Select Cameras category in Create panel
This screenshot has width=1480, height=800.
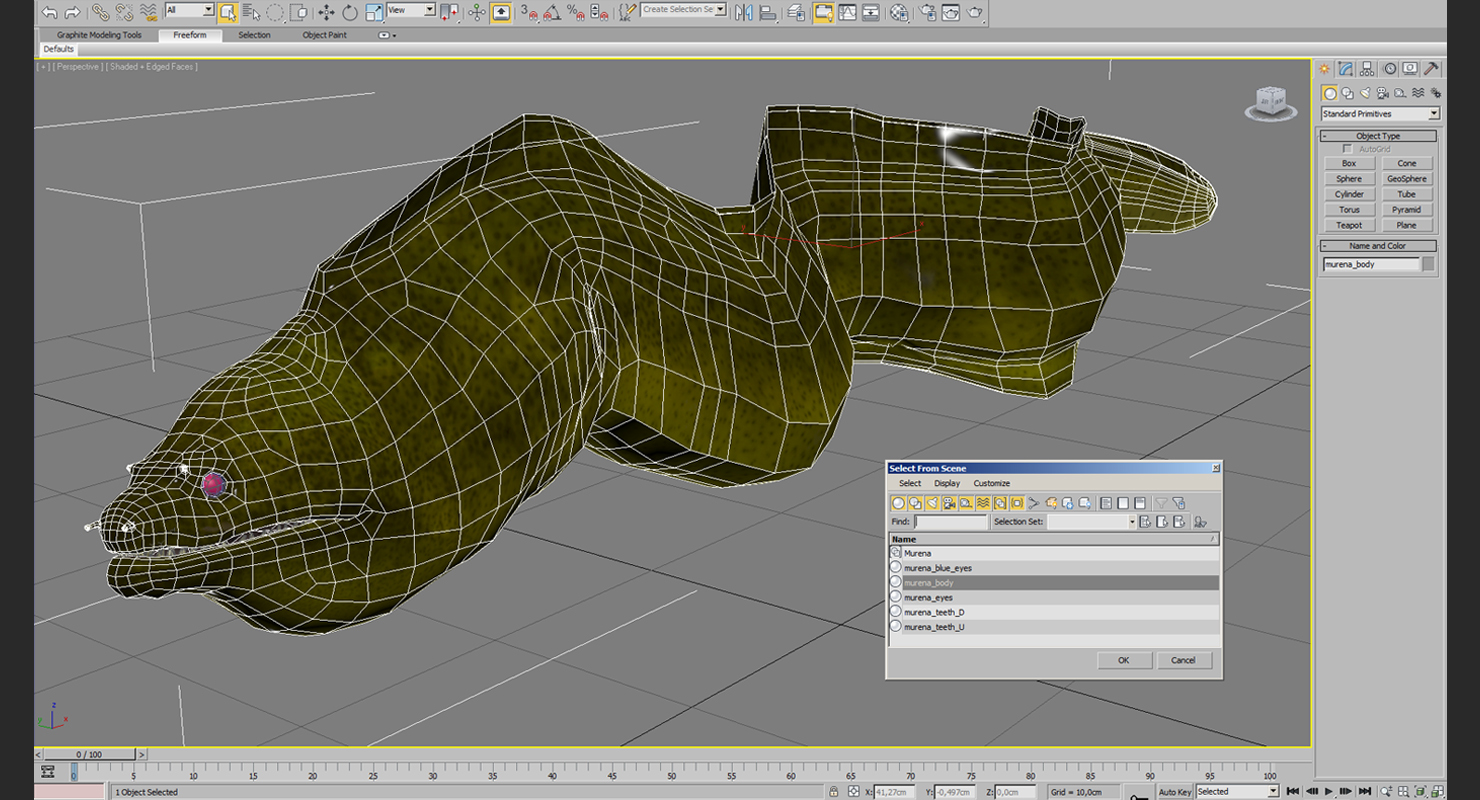(x=1383, y=93)
